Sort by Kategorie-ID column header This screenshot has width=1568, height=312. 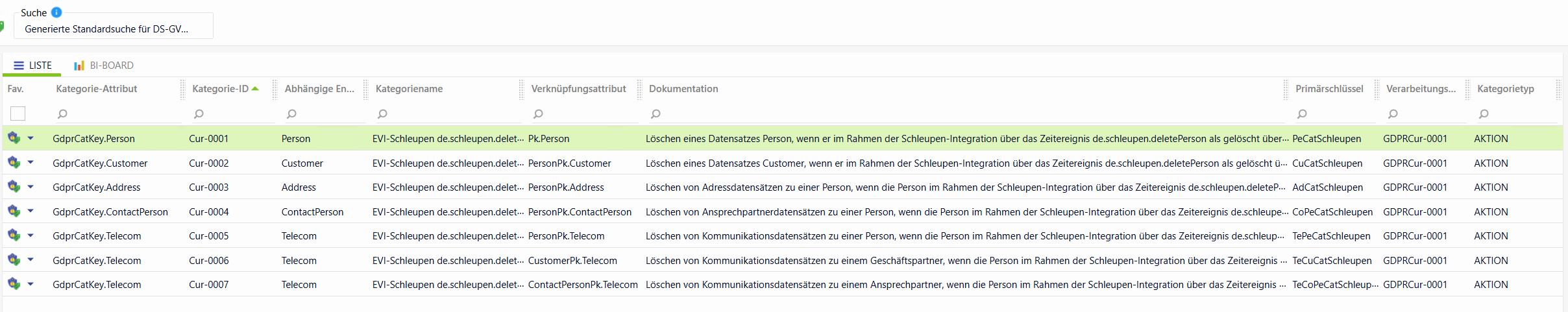point(220,89)
